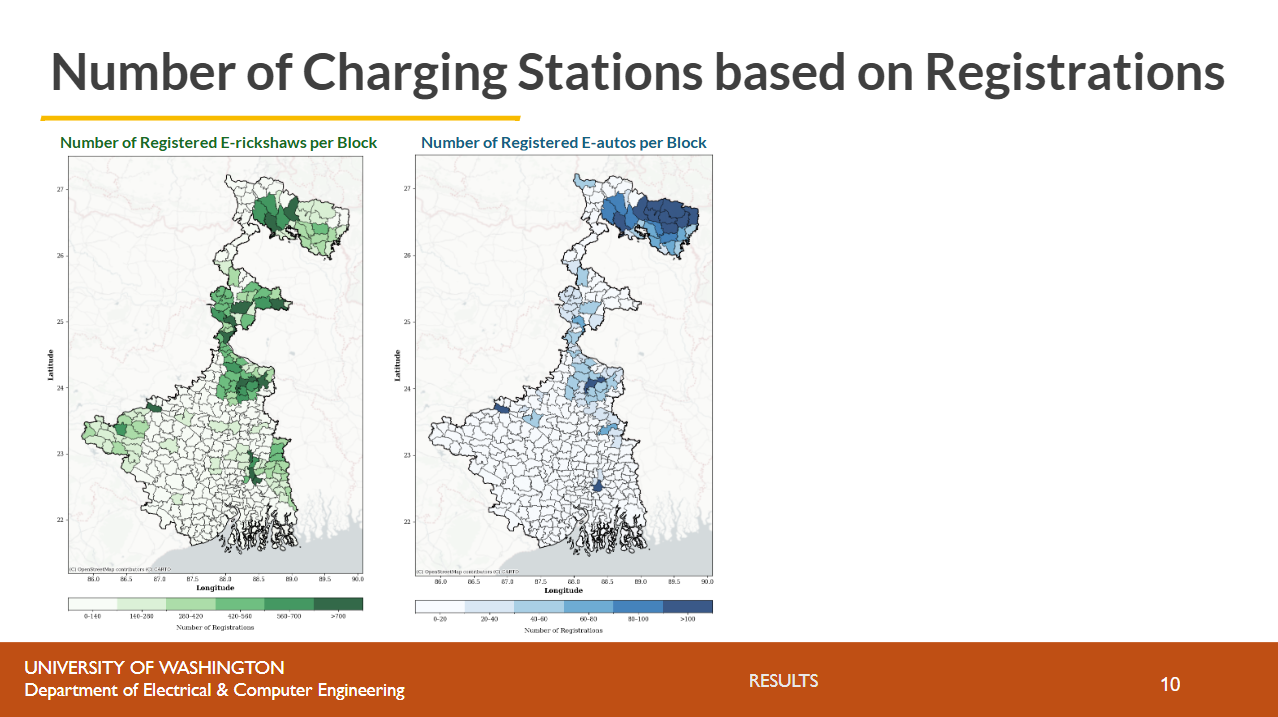Pick the 560-700 green legend swatch
This screenshot has width=1278, height=717.
point(288,604)
